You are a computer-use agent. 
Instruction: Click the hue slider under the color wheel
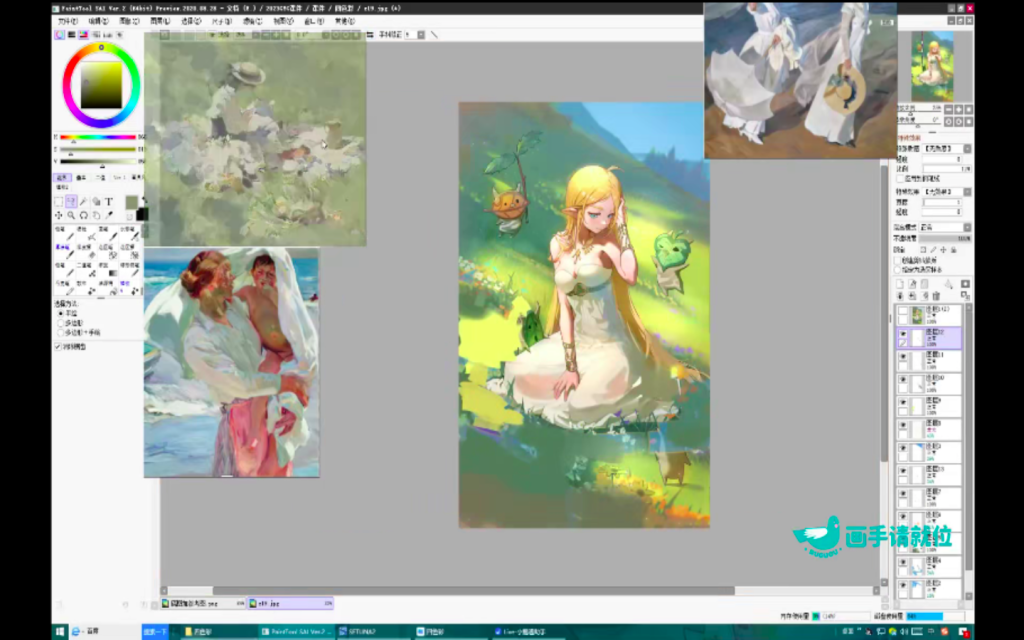click(x=100, y=137)
